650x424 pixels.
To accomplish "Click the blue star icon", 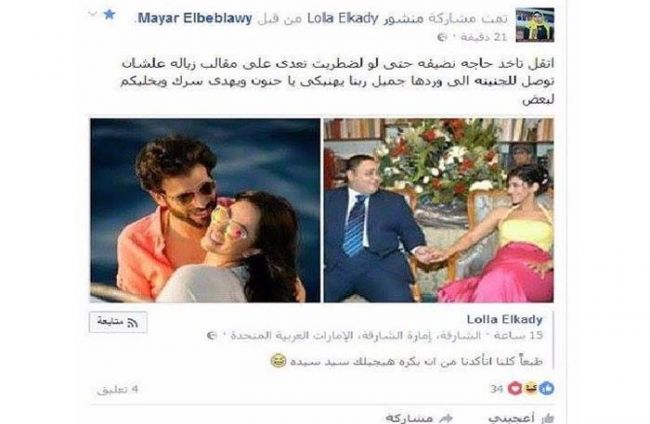I will pyautogui.click(x=109, y=15).
